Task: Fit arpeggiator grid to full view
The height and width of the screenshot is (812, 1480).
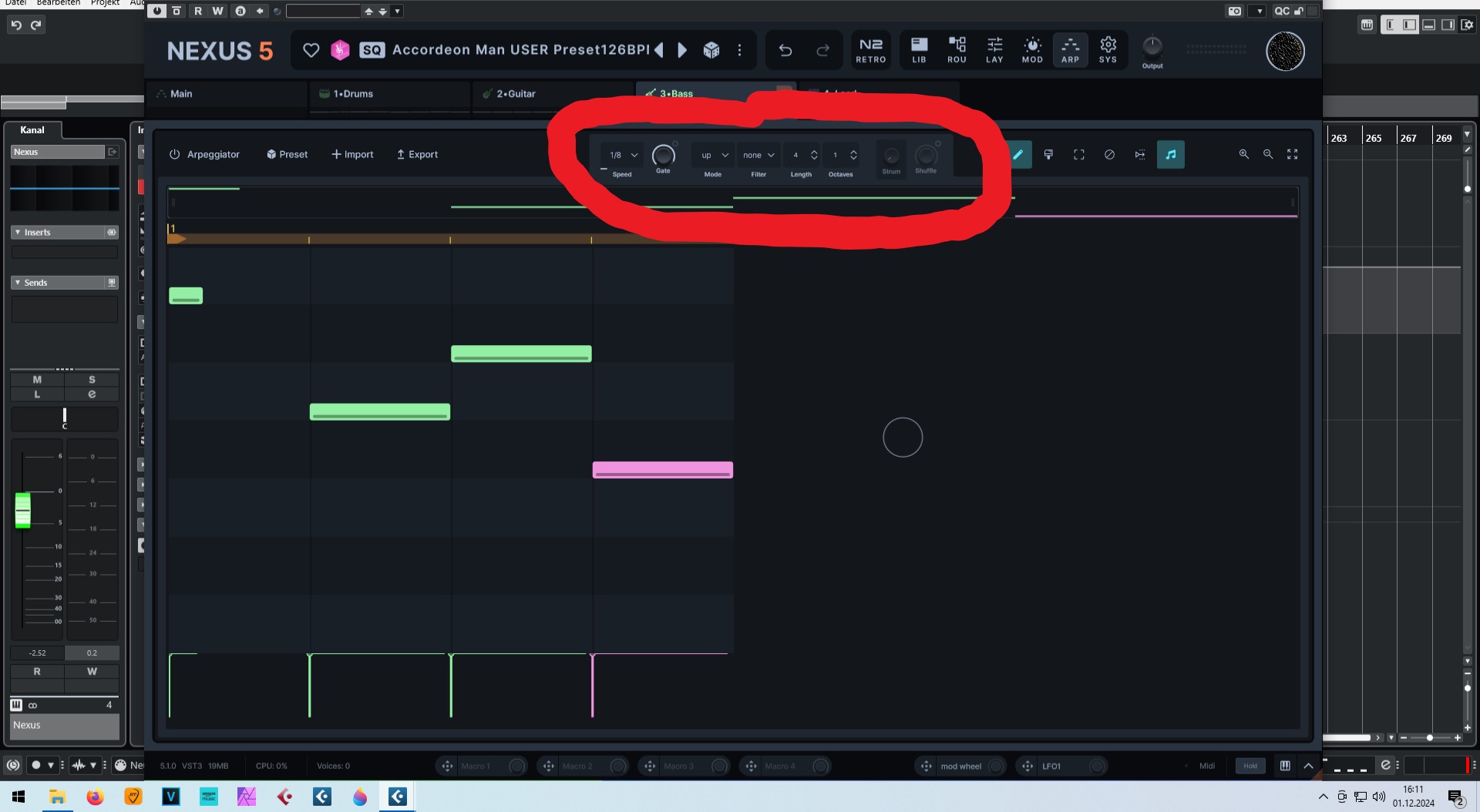Action: pyautogui.click(x=1293, y=155)
